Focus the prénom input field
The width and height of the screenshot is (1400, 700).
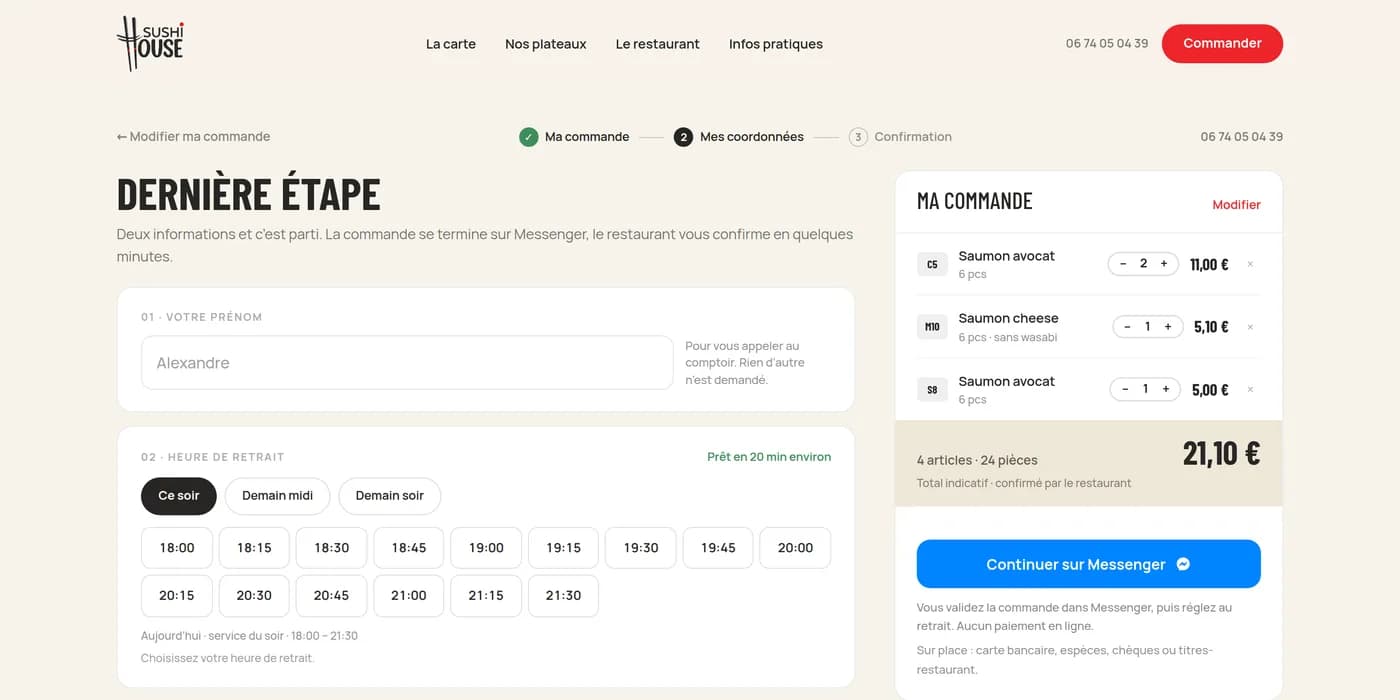[x=407, y=363]
